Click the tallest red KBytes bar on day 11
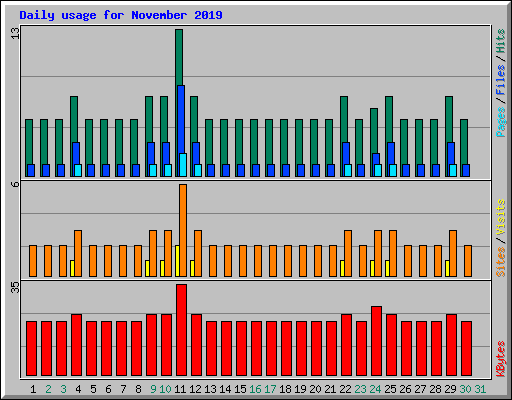This screenshot has height=400, width=512. (x=181, y=330)
